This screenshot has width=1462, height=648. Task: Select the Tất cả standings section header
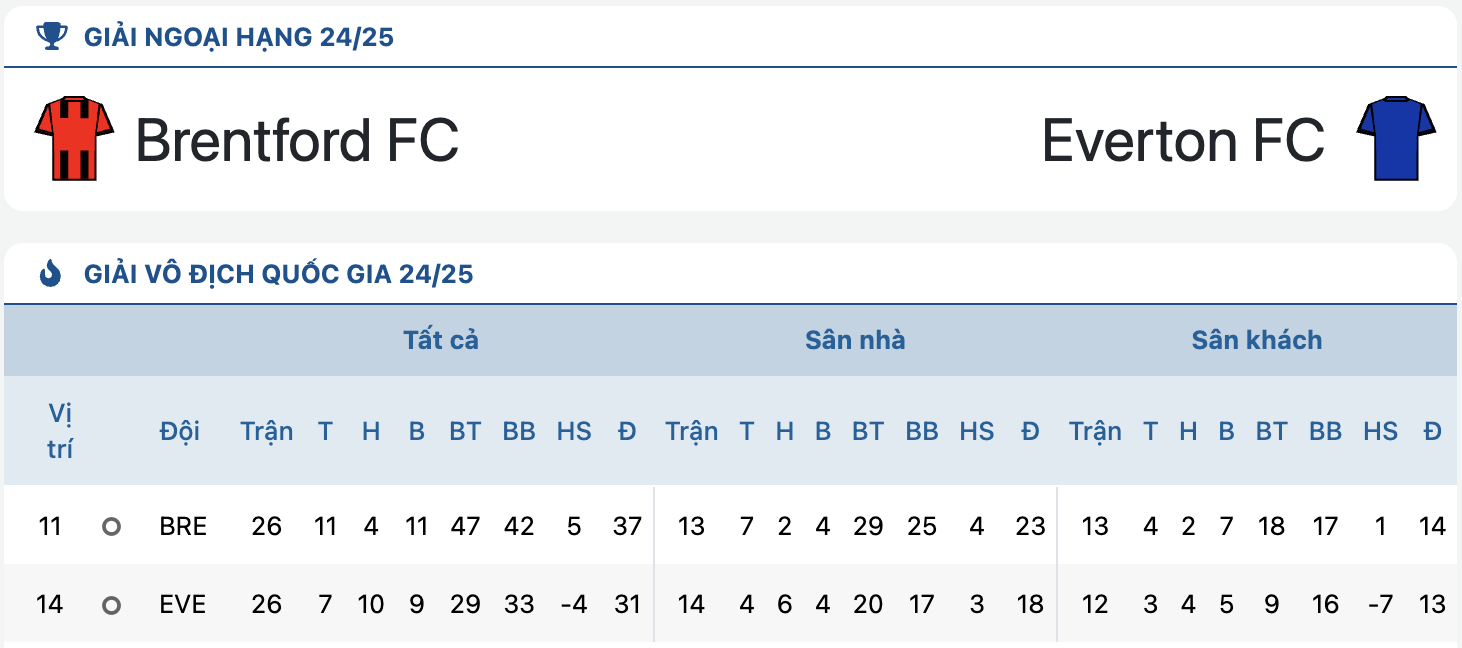tap(441, 340)
